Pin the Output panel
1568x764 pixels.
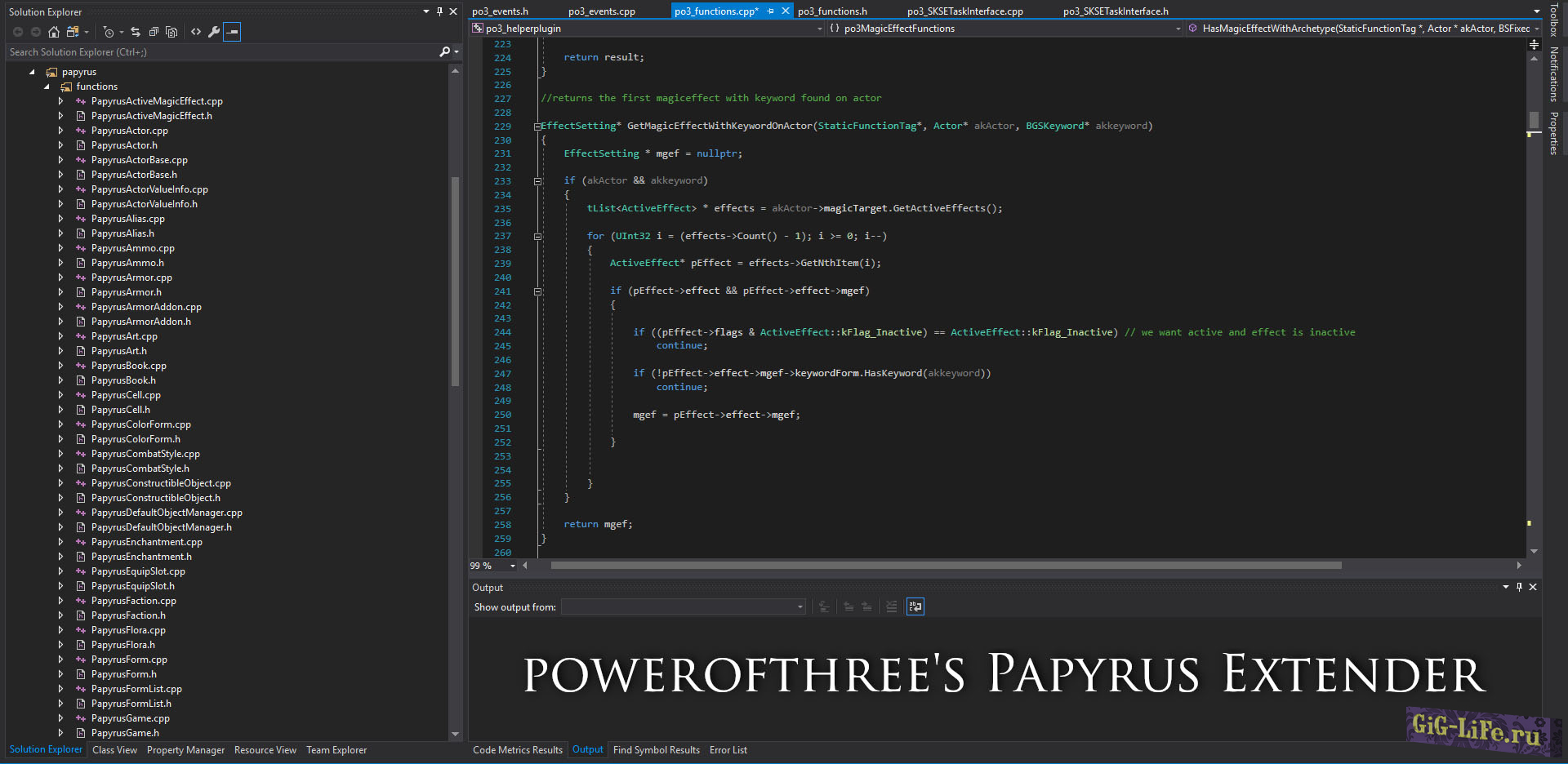[1518, 587]
